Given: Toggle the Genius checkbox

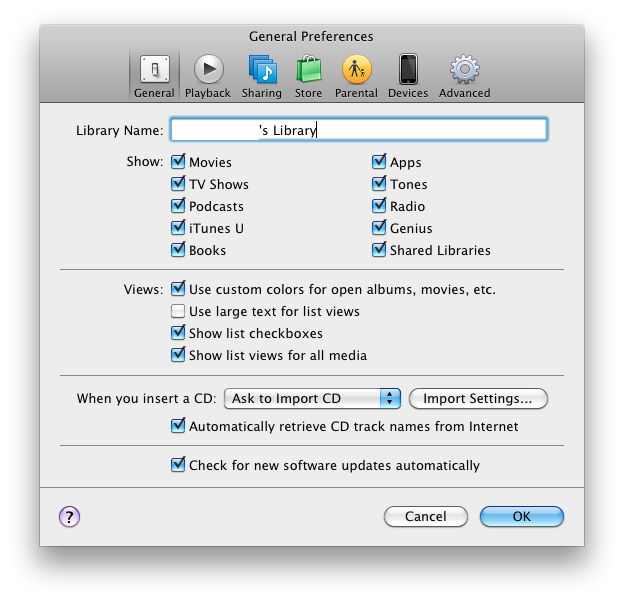Looking at the screenshot, I should pyautogui.click(x=379, y=228).
